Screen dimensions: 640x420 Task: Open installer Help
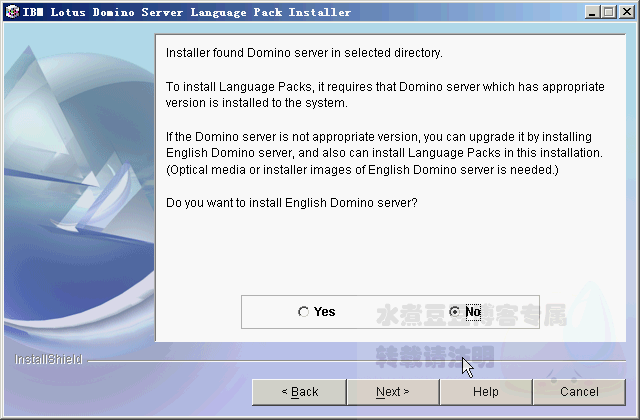click(x=486, y=392)
